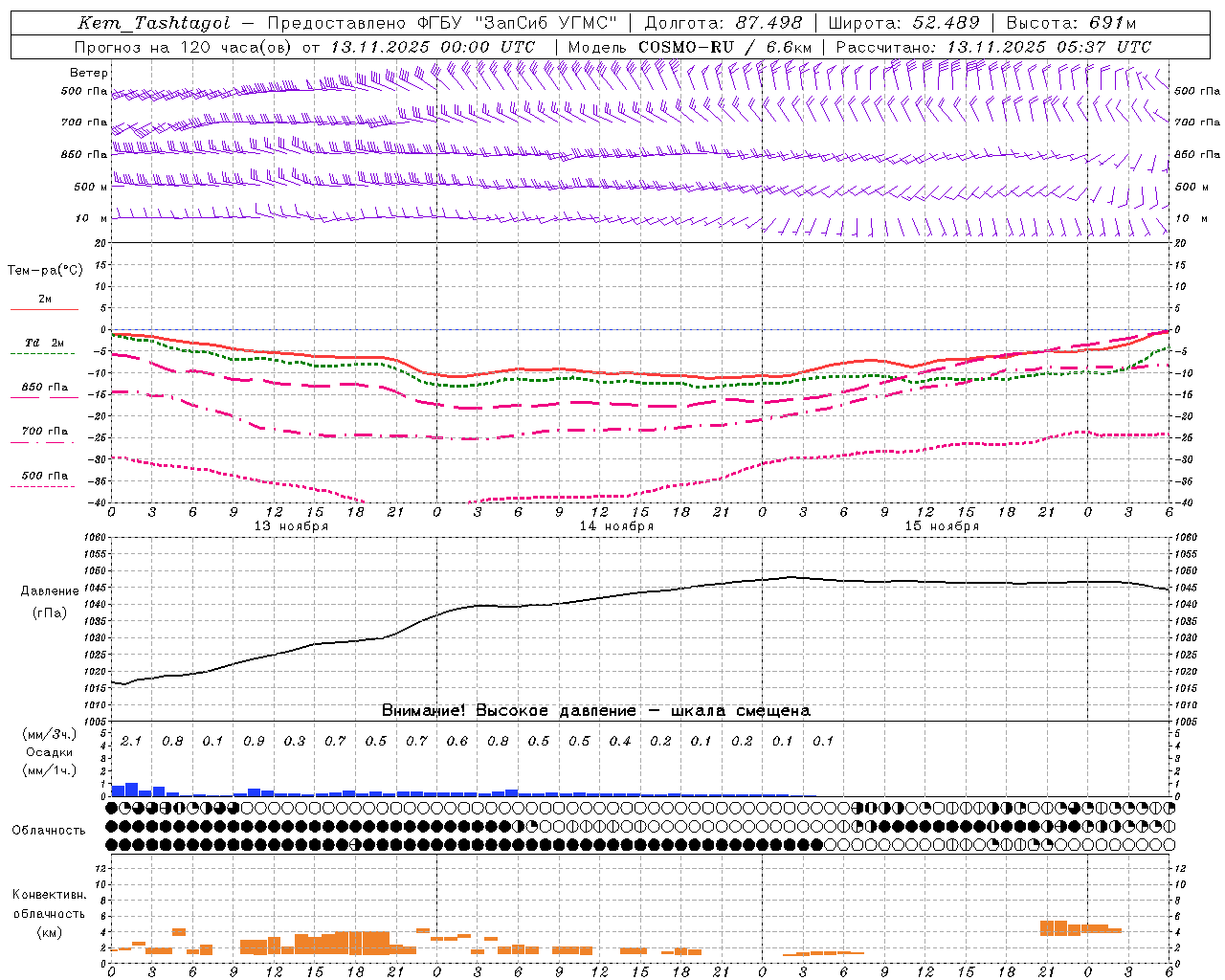Click "-40" on the left temperature axis
Viewport: 1225px width, 980px height.
pos(98,503)
